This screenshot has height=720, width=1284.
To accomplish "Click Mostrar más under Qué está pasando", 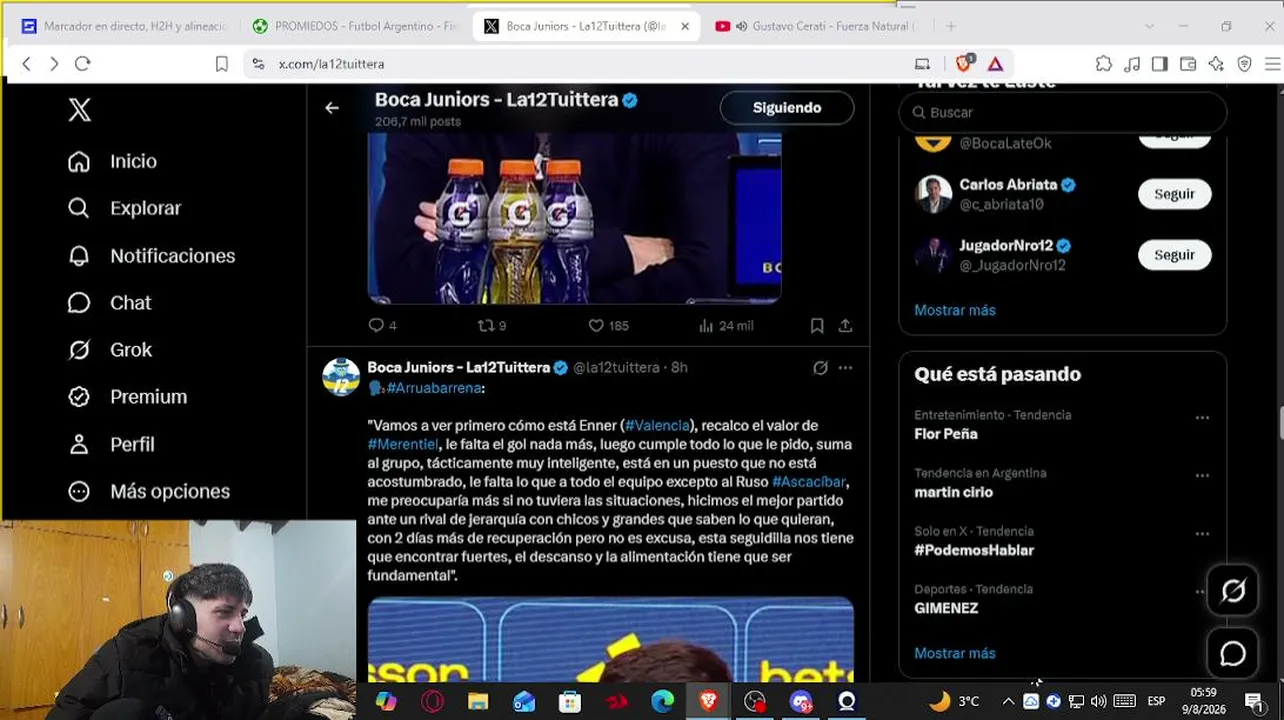I will coord(955,653).
